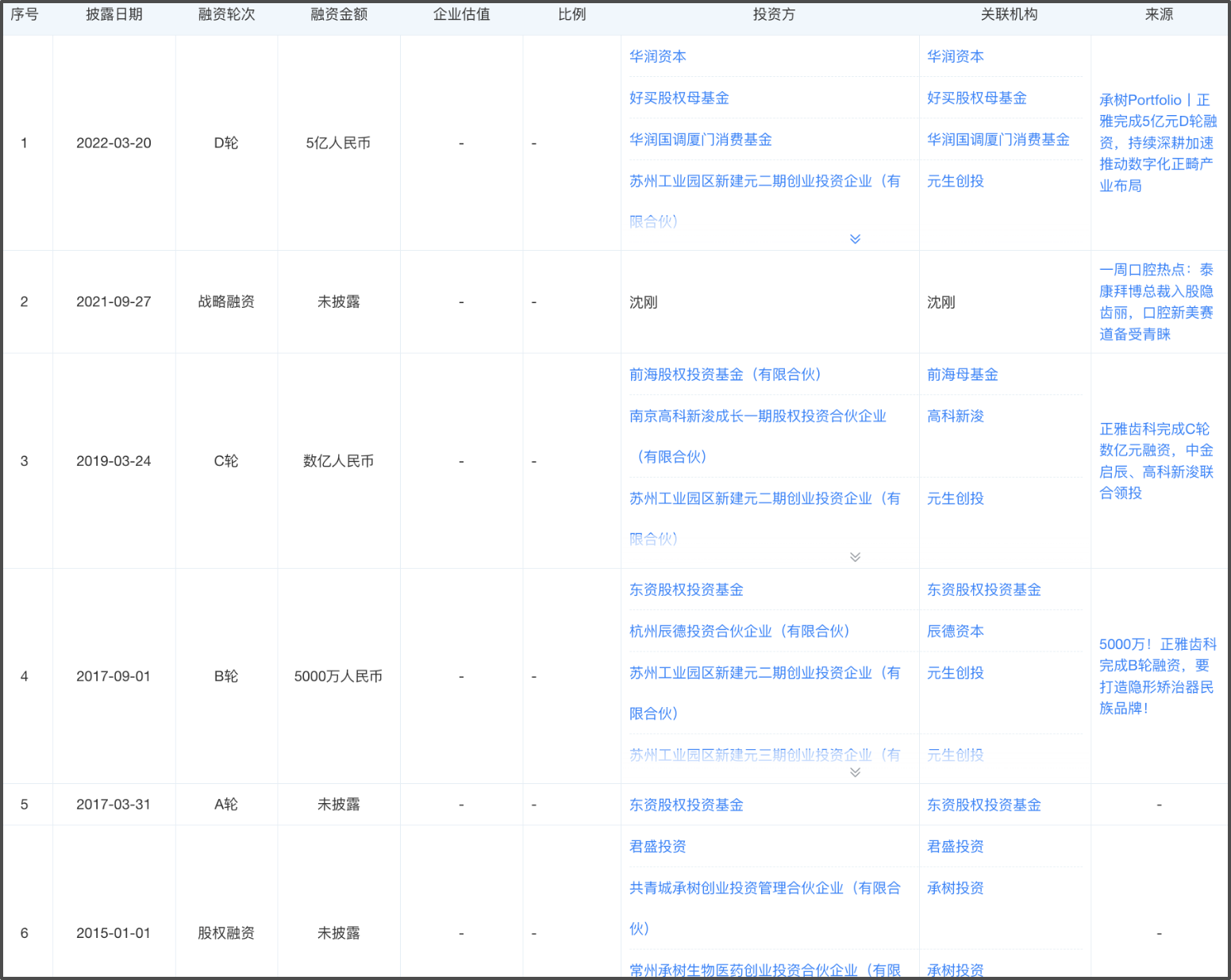Open the 元生创投 link in the D轮 row
The image size is (1231, 980).
pyautogui.click(x=955, y=181)
